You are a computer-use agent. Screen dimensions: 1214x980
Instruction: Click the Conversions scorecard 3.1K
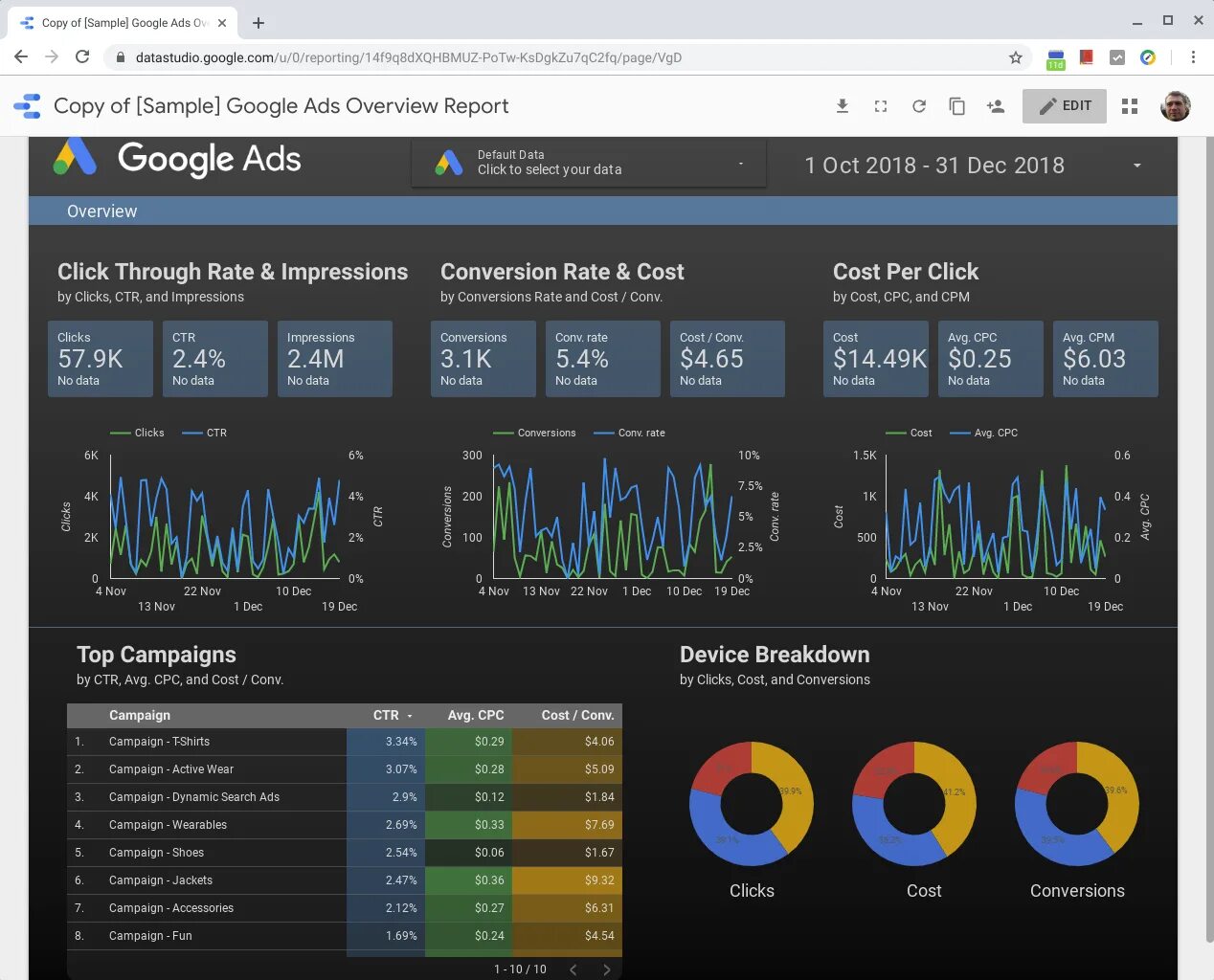483,359
